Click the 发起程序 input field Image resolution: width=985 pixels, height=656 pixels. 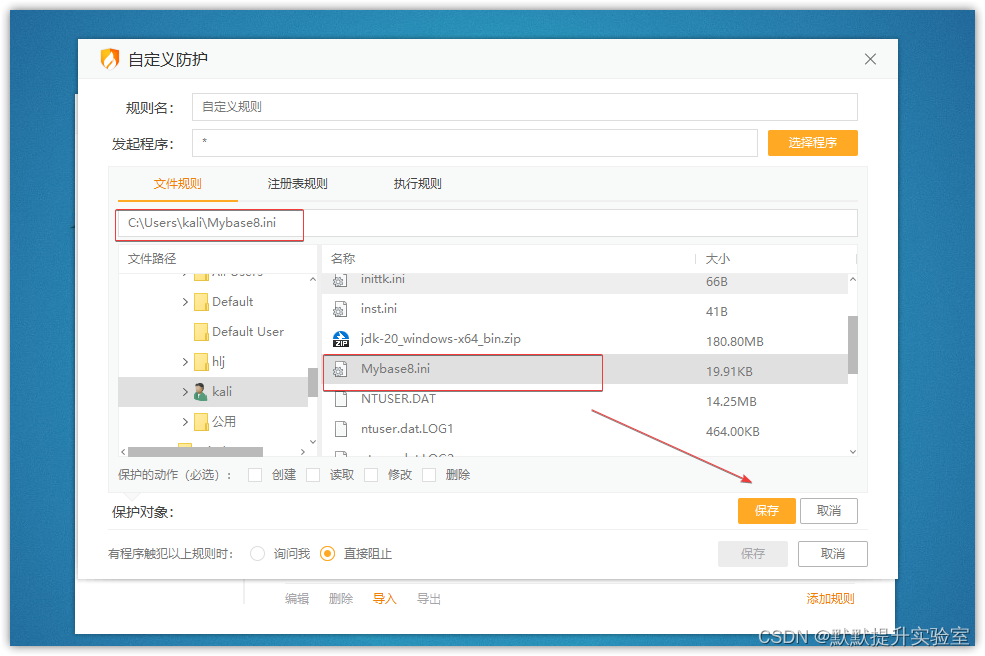click(x=475, y=143)
